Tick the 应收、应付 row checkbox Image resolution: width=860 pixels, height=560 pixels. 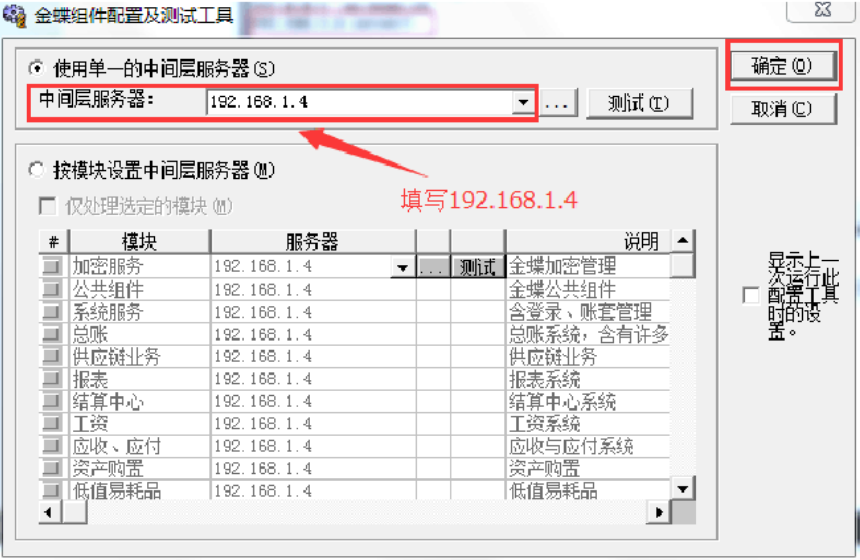coord(52,446)
